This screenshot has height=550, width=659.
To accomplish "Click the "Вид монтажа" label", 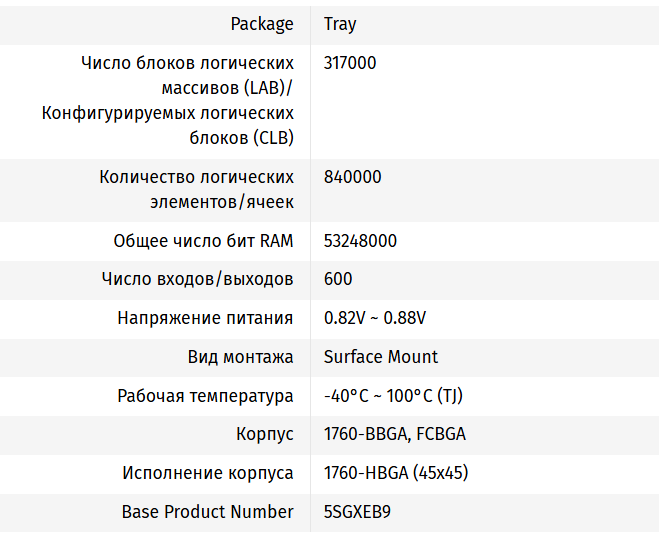I will [x=240, y=357].
